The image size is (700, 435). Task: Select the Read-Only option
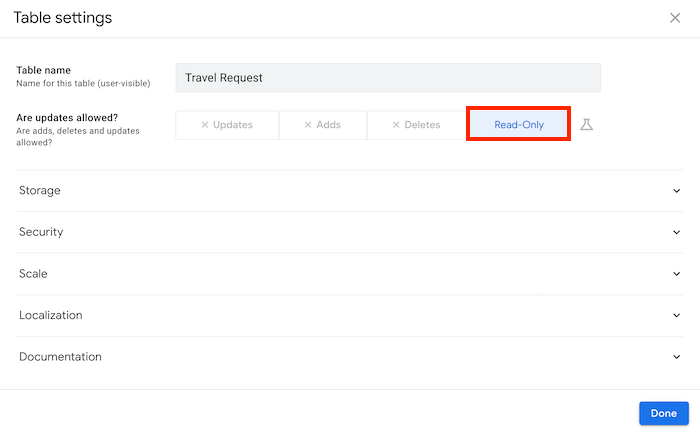pyautogui.click(x=518, y=125)
